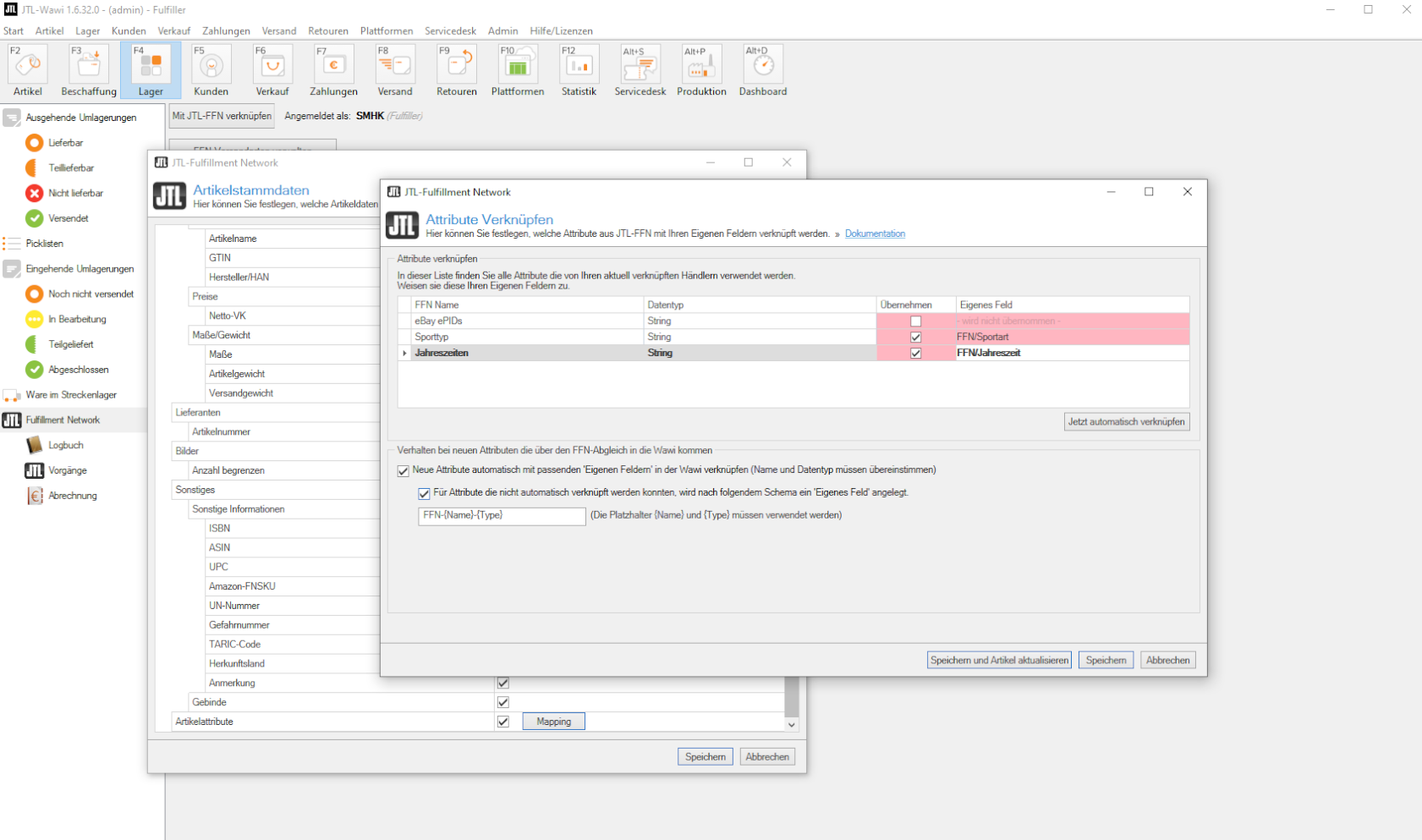The height and width of the screenshot is (840, 1422).
Task: Uncheck the Artikelattribute checkbox
Action: 503,722
